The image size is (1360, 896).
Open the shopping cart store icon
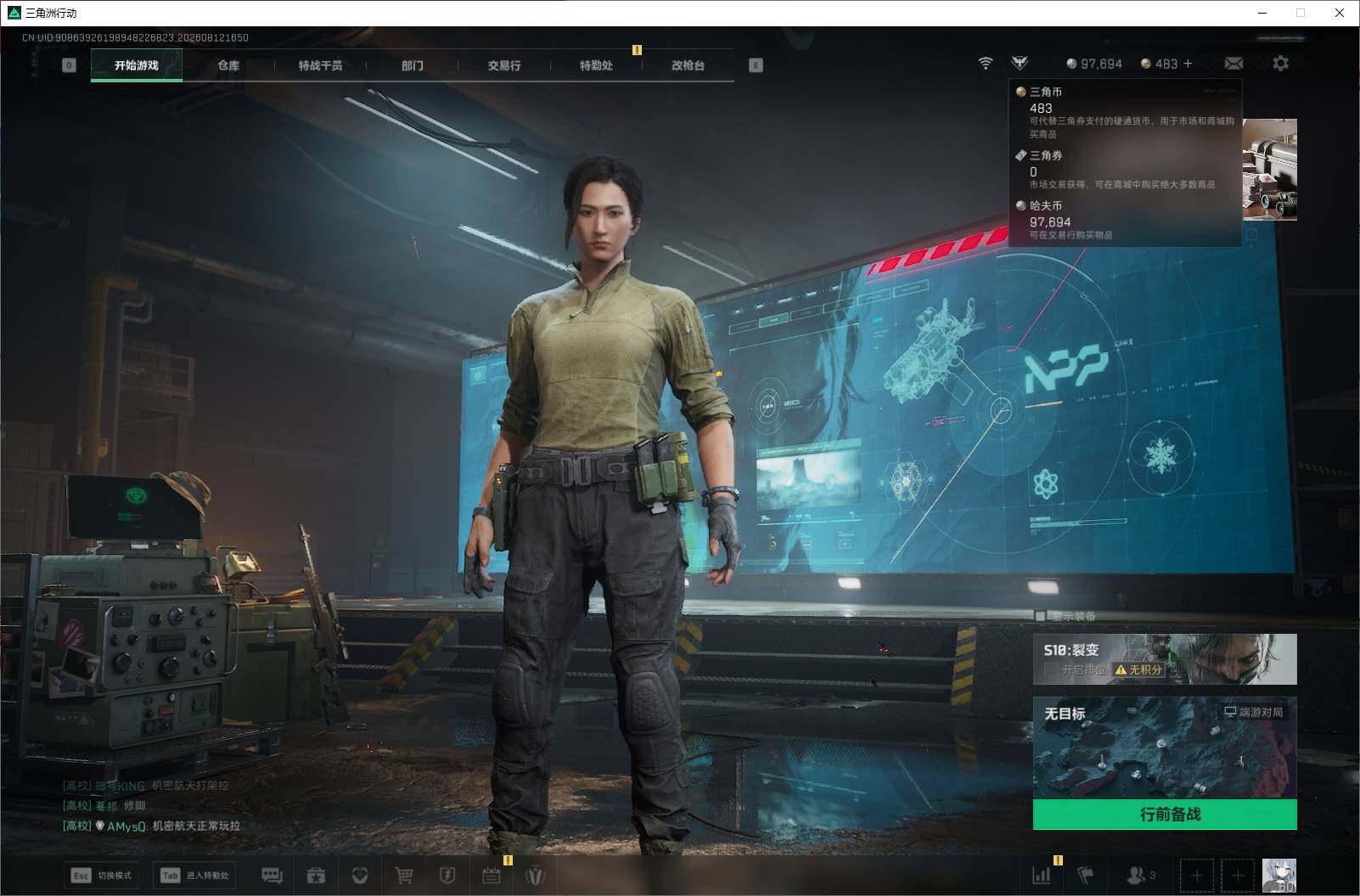tap(404, 876)
